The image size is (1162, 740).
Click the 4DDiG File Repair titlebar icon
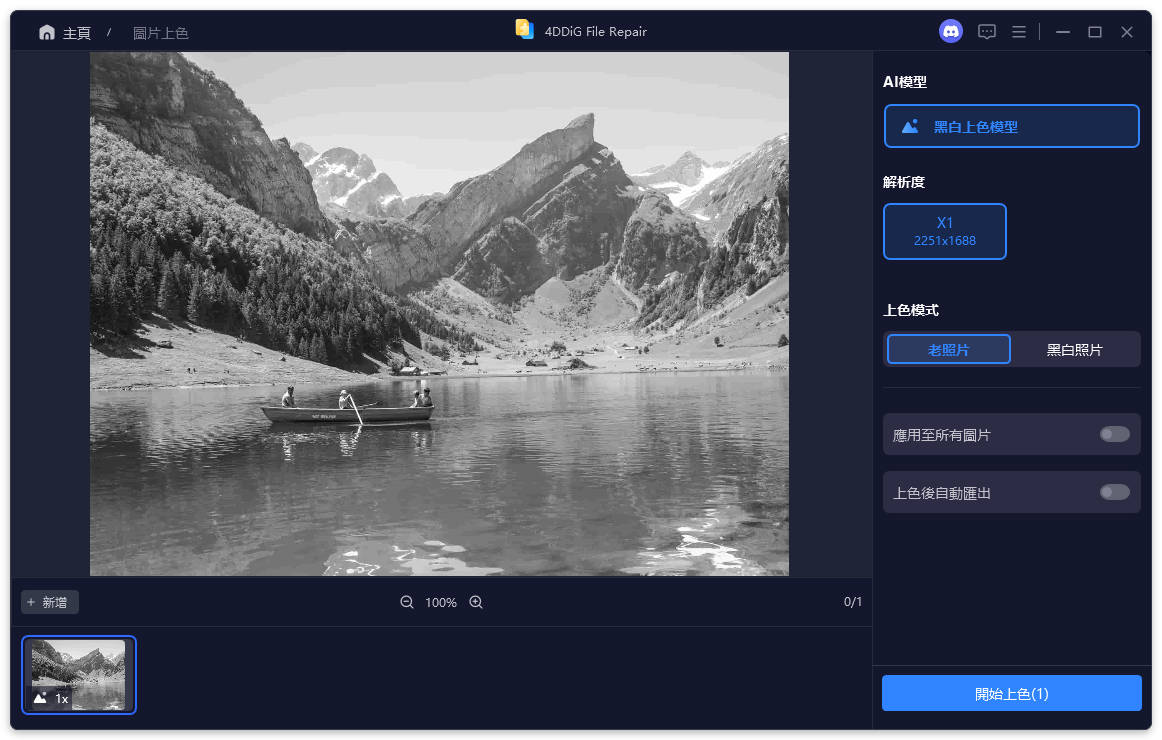[x=524, y=30]
